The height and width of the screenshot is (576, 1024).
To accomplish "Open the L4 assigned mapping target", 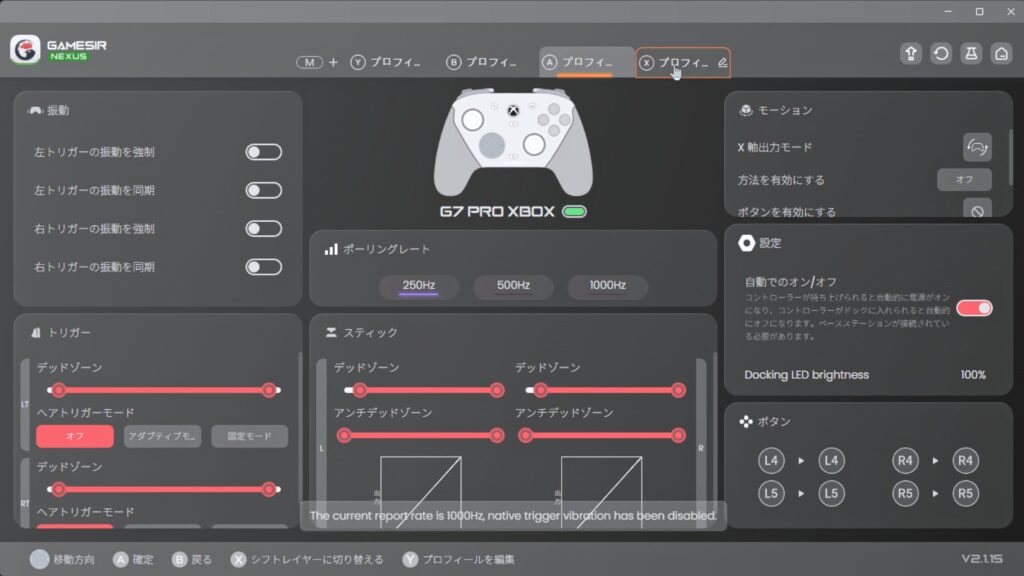I will coord(831,460).
